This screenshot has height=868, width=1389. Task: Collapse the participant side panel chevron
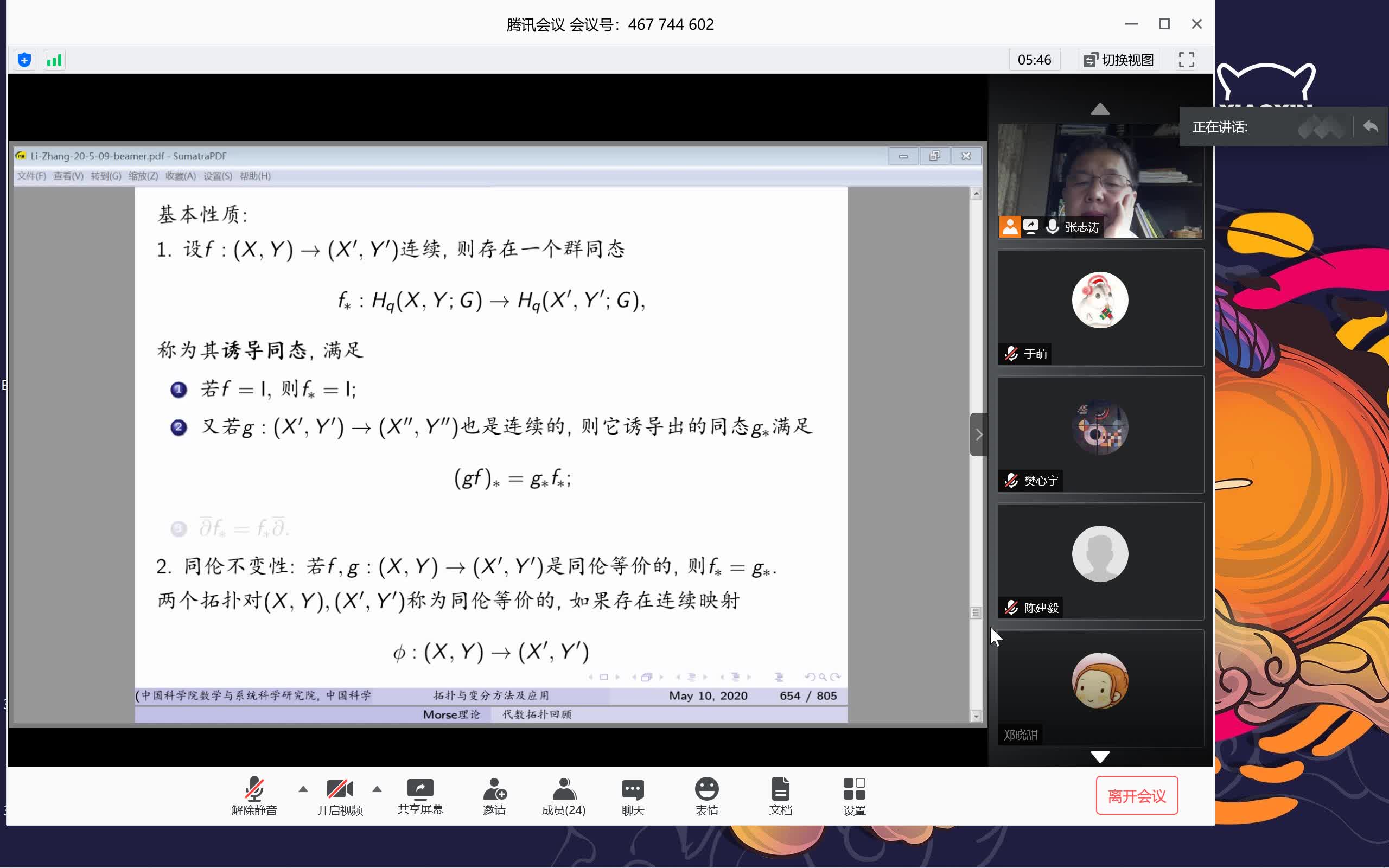(x=979, y=435)
